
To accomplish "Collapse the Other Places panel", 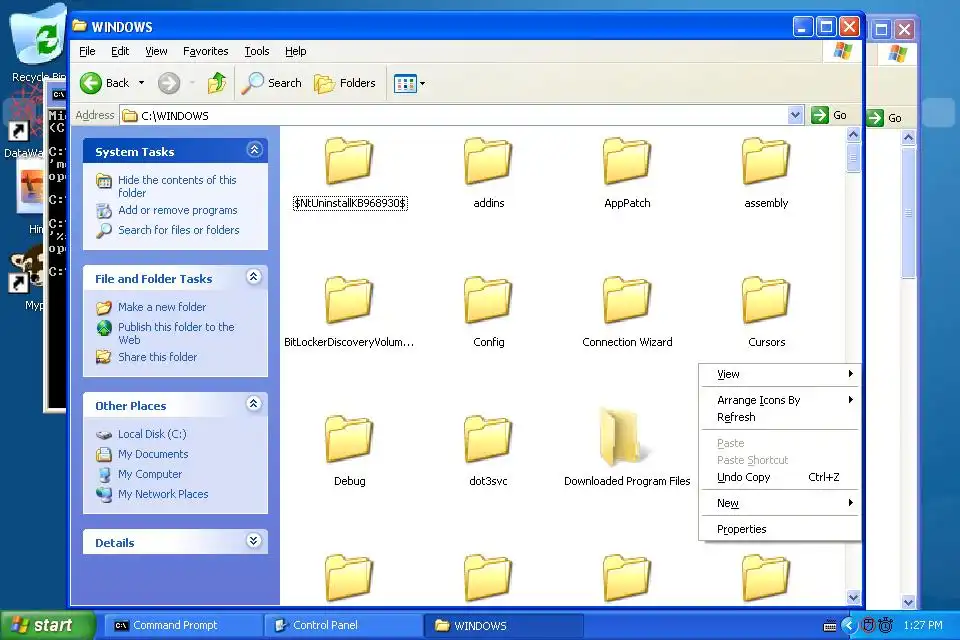I will point(253,404).
